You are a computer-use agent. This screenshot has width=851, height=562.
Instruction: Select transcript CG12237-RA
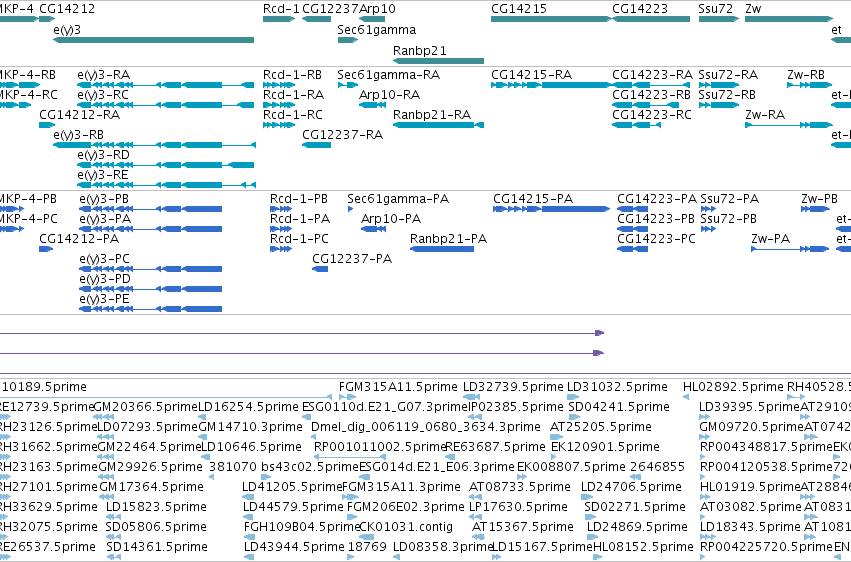[x=316, y=145]
